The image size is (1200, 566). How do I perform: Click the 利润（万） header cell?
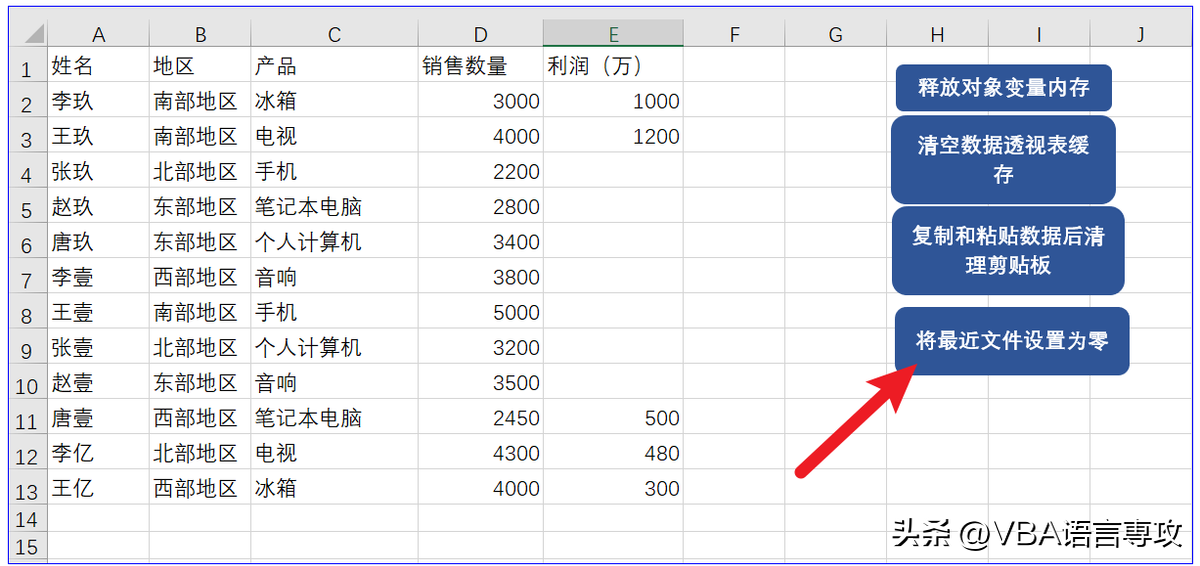[x=614, y=66]
